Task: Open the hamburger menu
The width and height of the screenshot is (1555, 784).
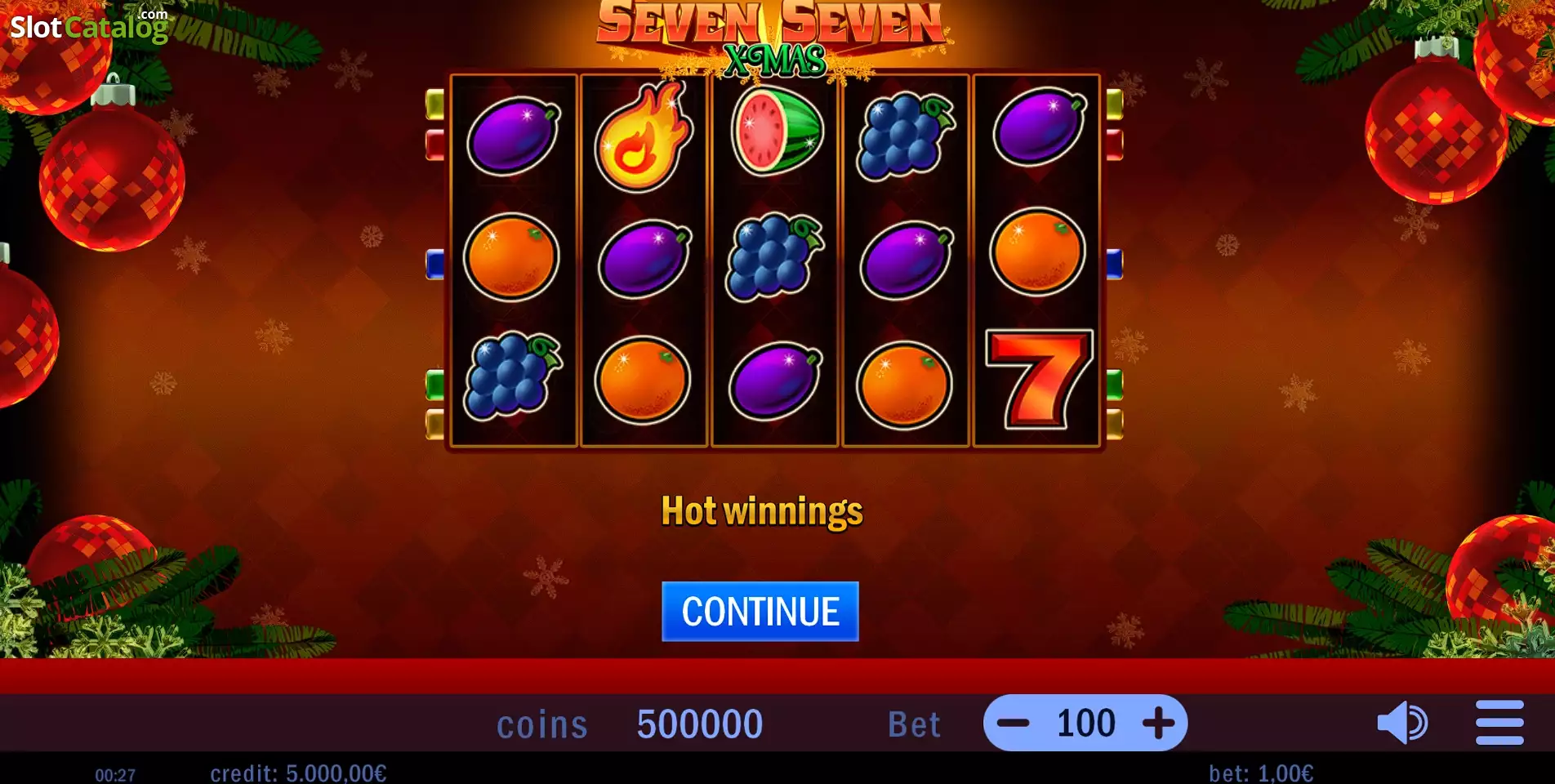Action: 1499,723
